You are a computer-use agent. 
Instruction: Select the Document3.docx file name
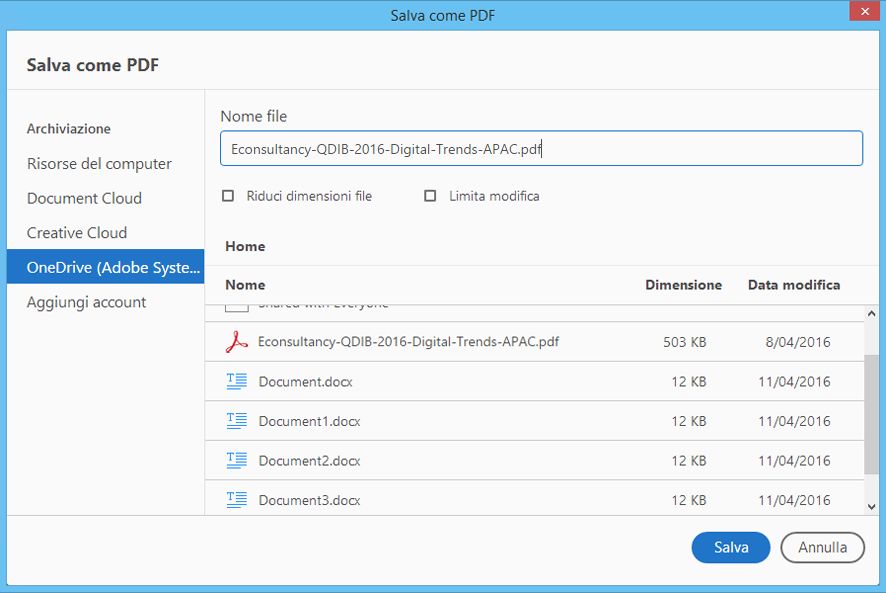pos(310,500)
